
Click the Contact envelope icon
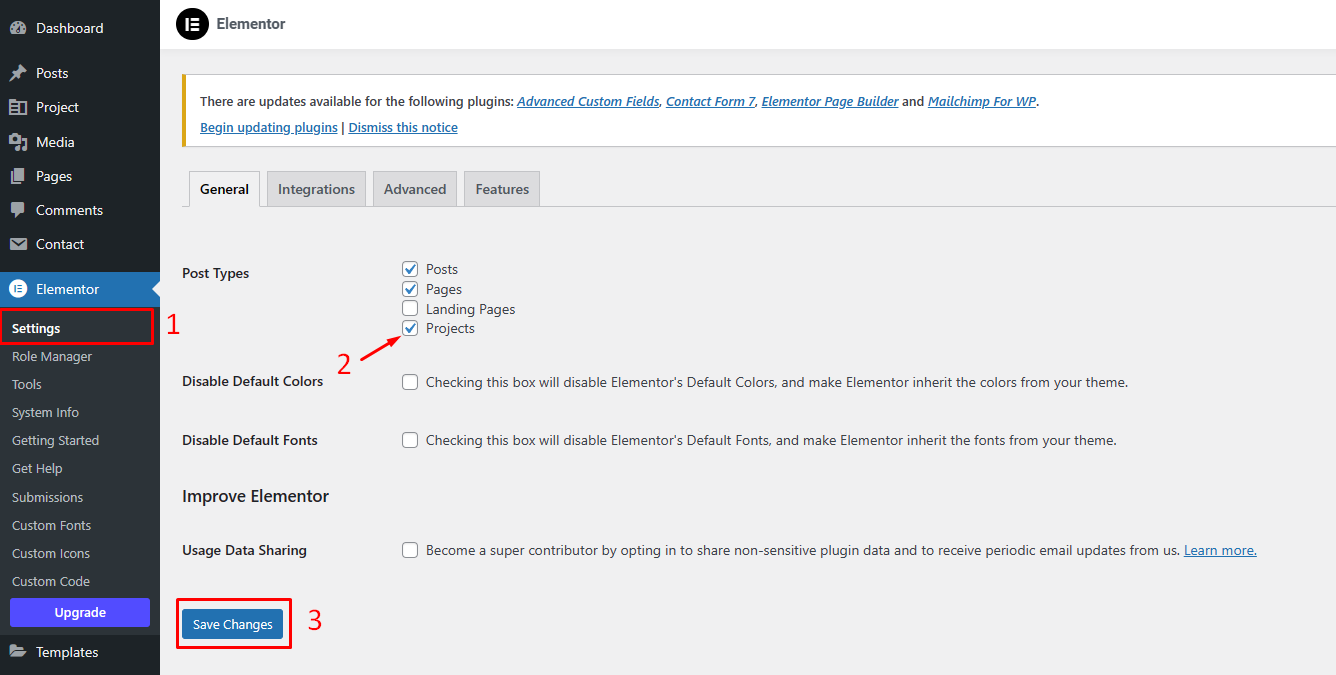click(18, 244)
